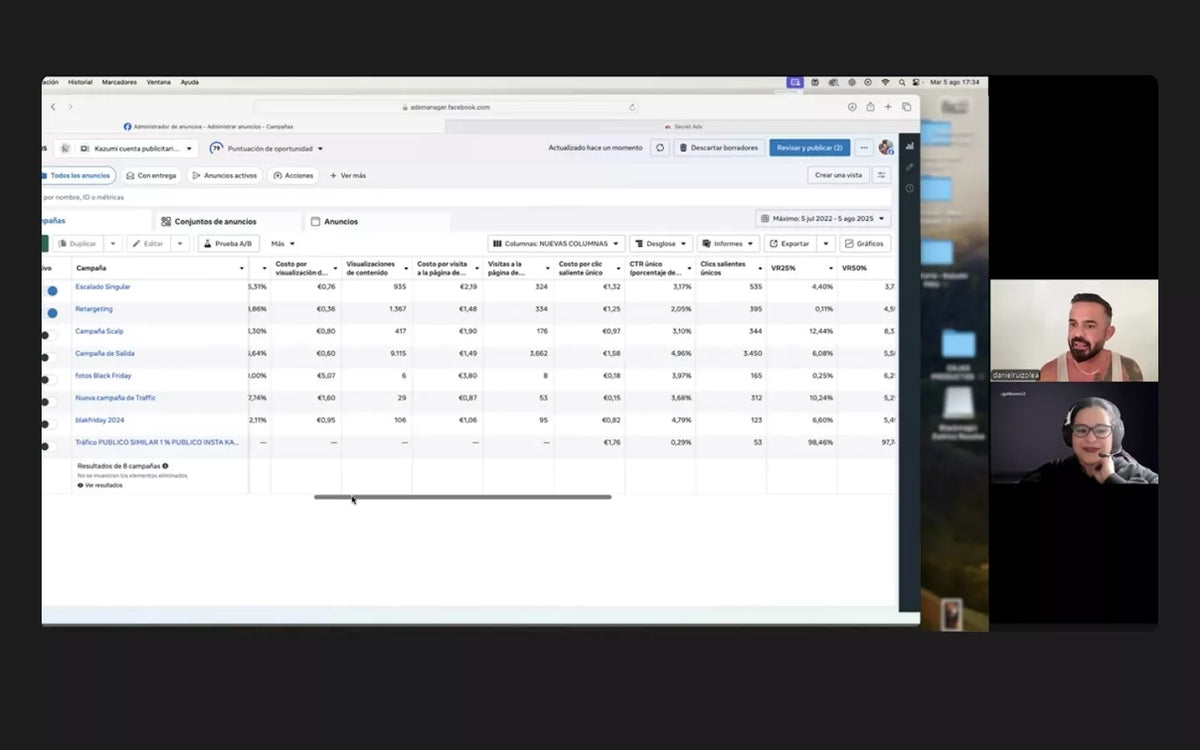This screenshot has width=1200, height=750.
Task: Click the Kazumi account name inside the account selector
Action: pyautogui.click(x=138, y=148)
